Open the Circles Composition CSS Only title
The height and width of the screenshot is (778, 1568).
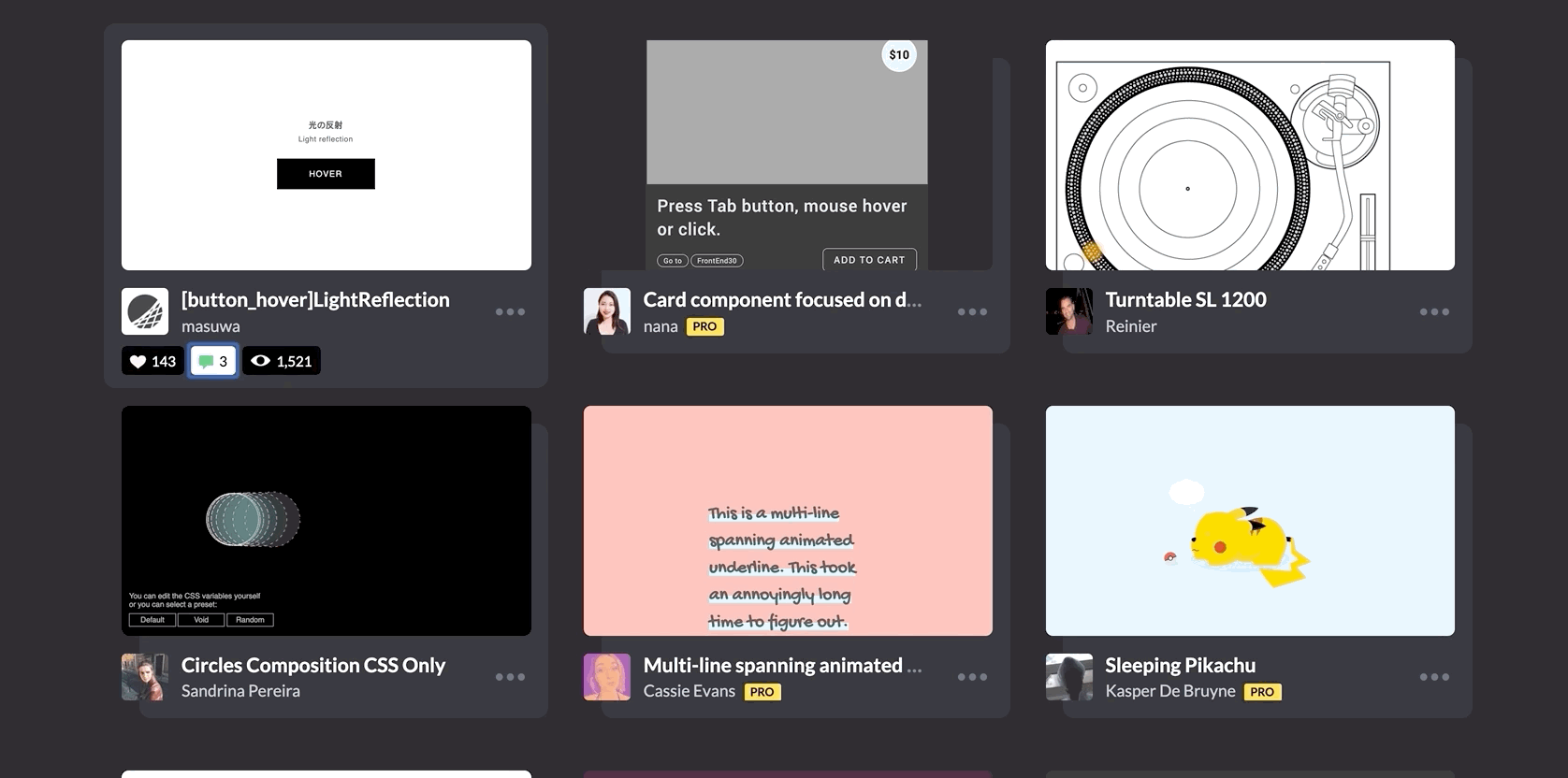pos(313,665)
